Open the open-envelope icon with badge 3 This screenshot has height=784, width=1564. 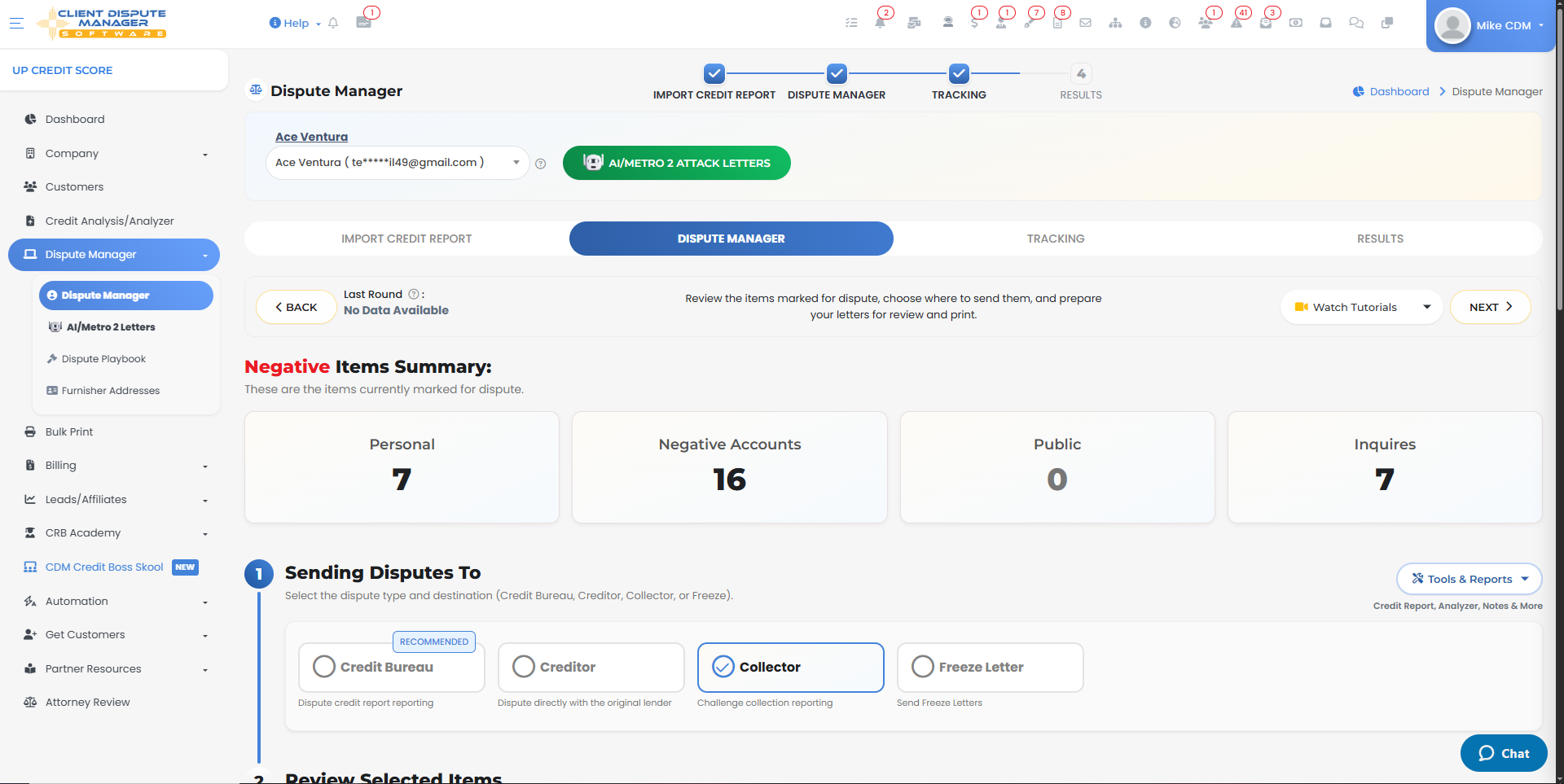click(x=1265, y=23)
